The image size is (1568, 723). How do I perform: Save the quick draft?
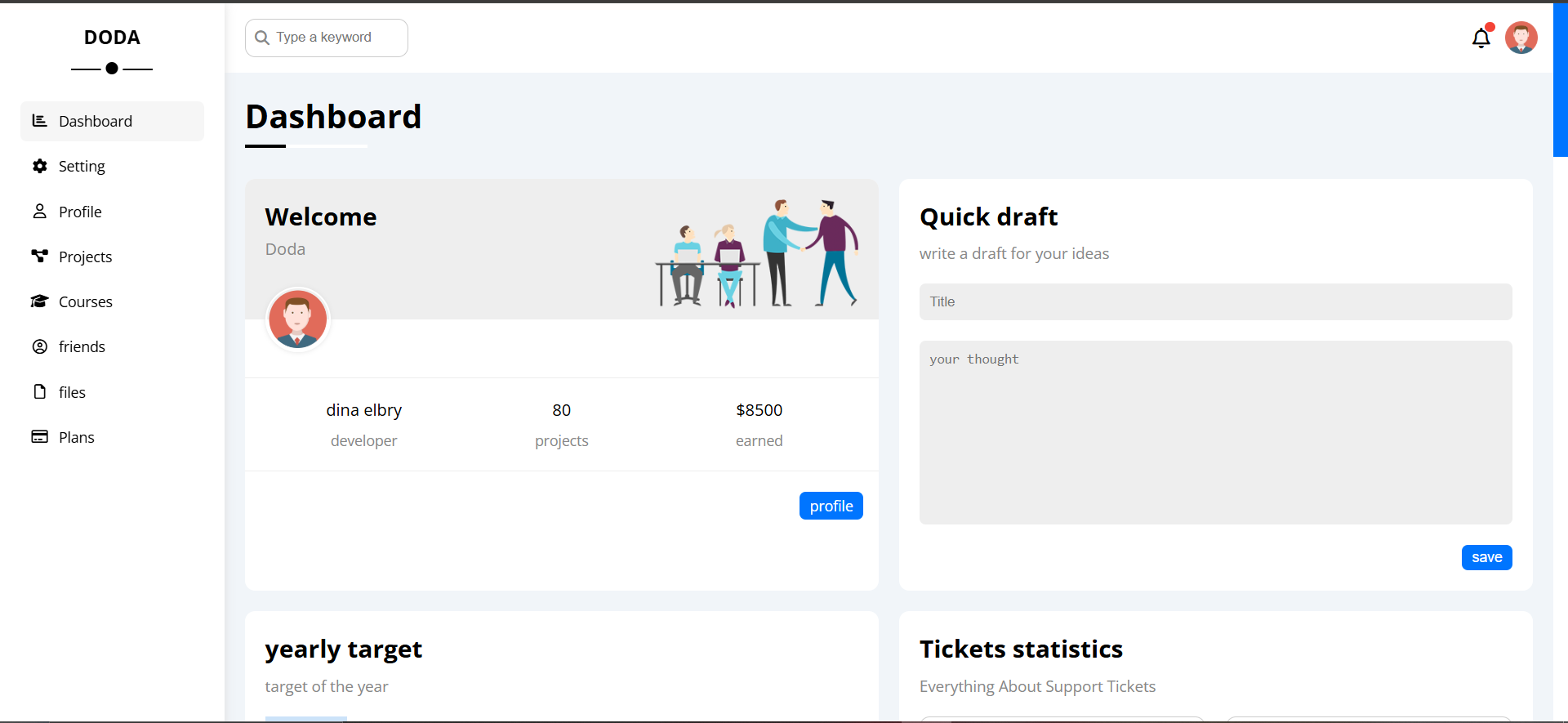[1486, 557]
